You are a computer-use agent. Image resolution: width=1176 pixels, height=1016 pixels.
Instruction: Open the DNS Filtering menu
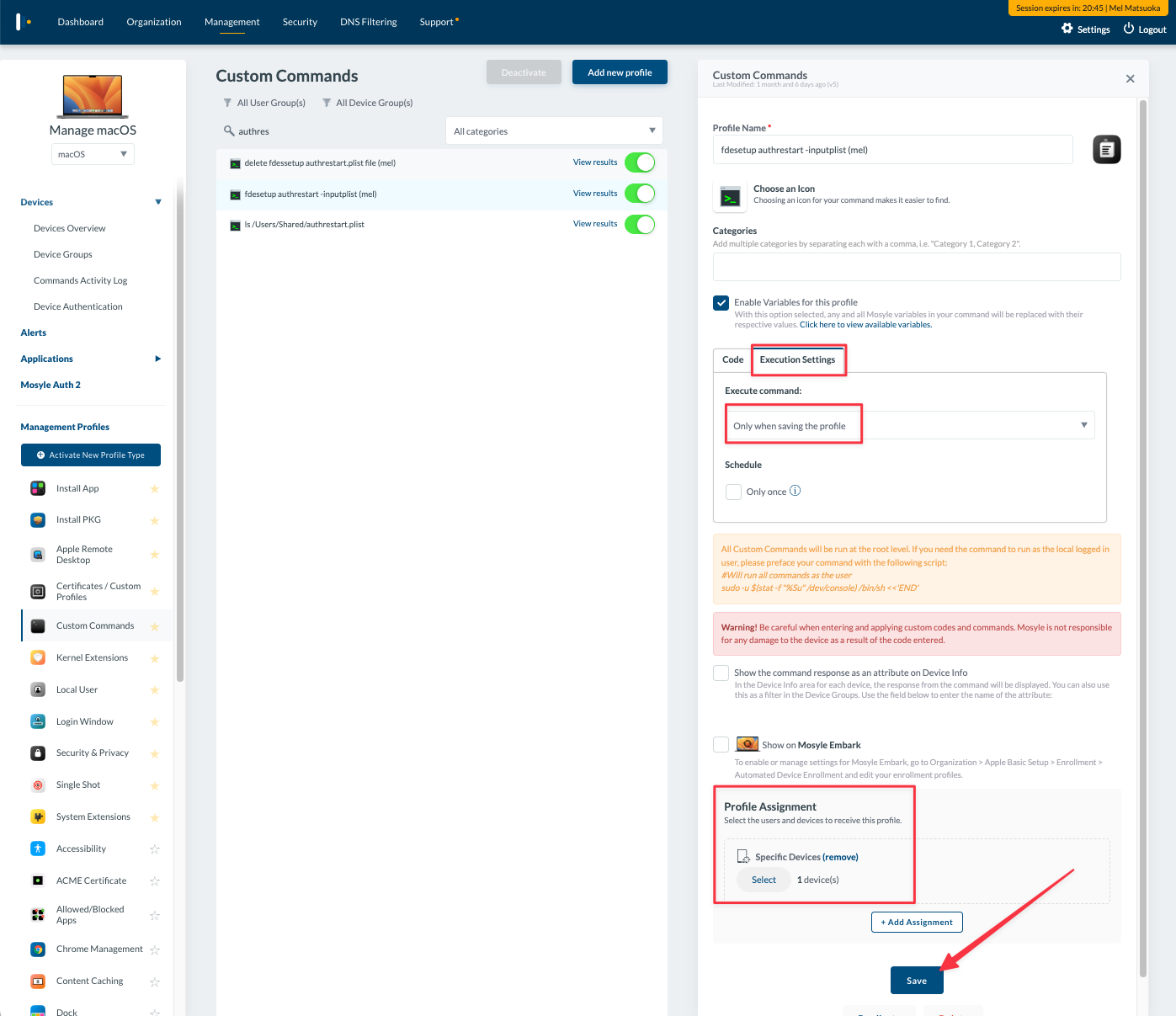pos(369,22)
